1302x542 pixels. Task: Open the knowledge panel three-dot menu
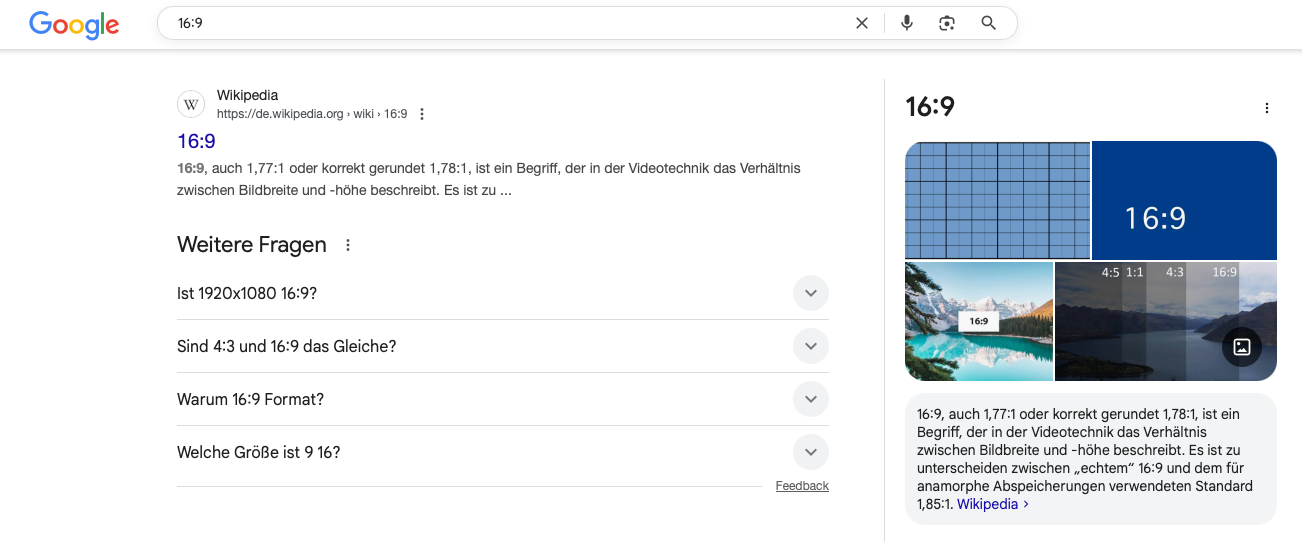click(1267, 108)
